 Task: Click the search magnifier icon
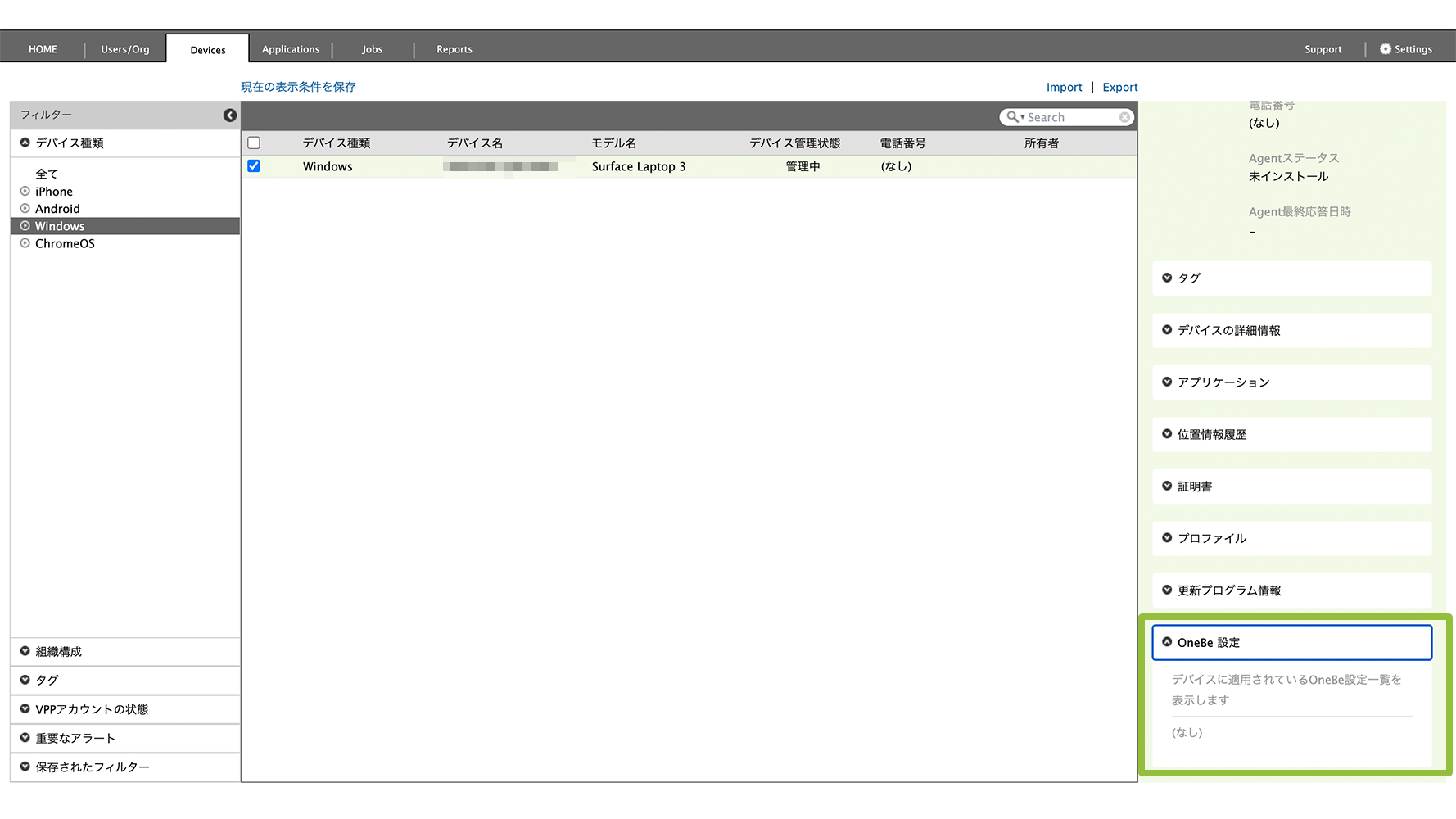pos(1013,117)
